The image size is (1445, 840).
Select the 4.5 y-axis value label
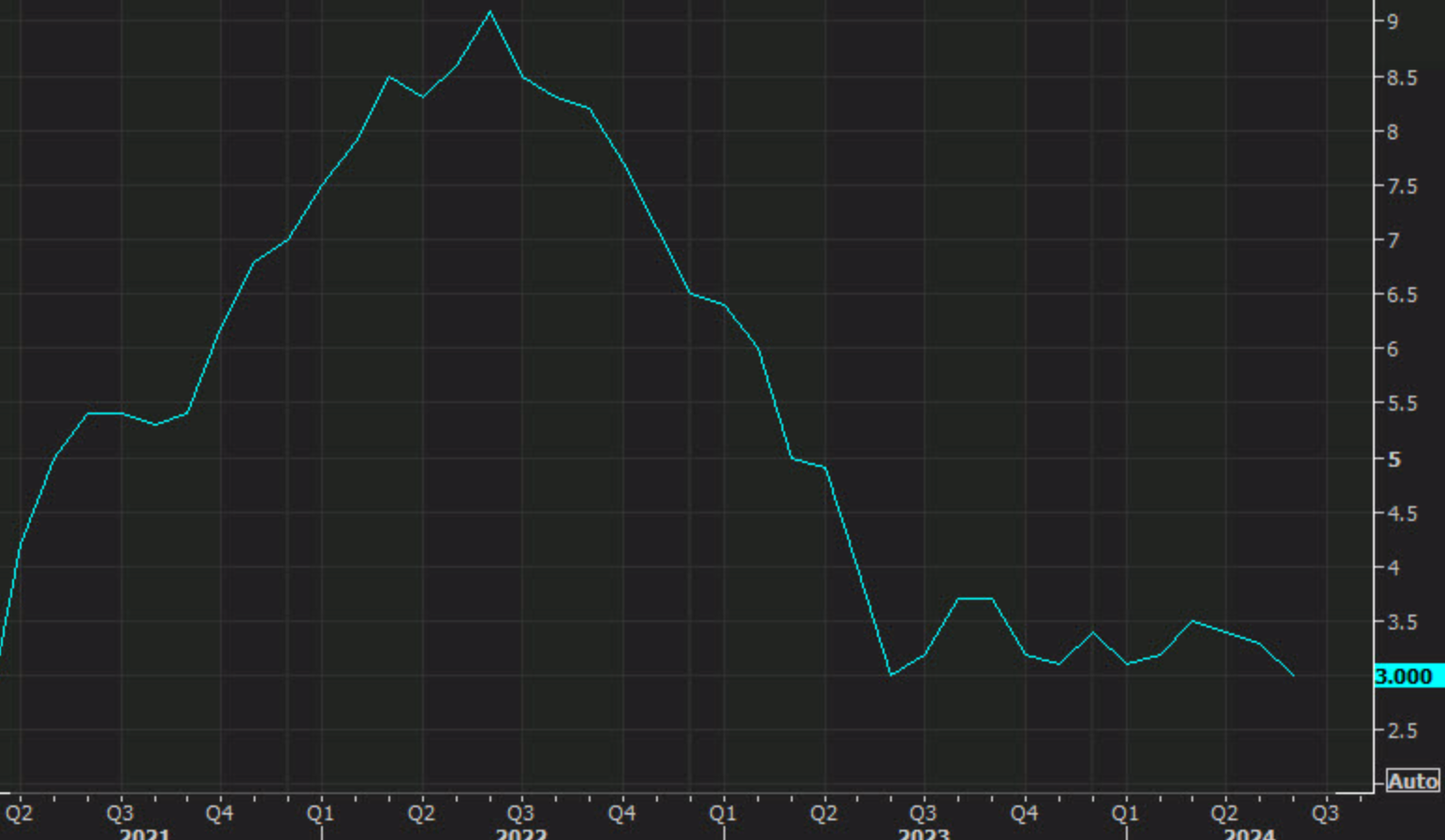tap(1401, 514)
